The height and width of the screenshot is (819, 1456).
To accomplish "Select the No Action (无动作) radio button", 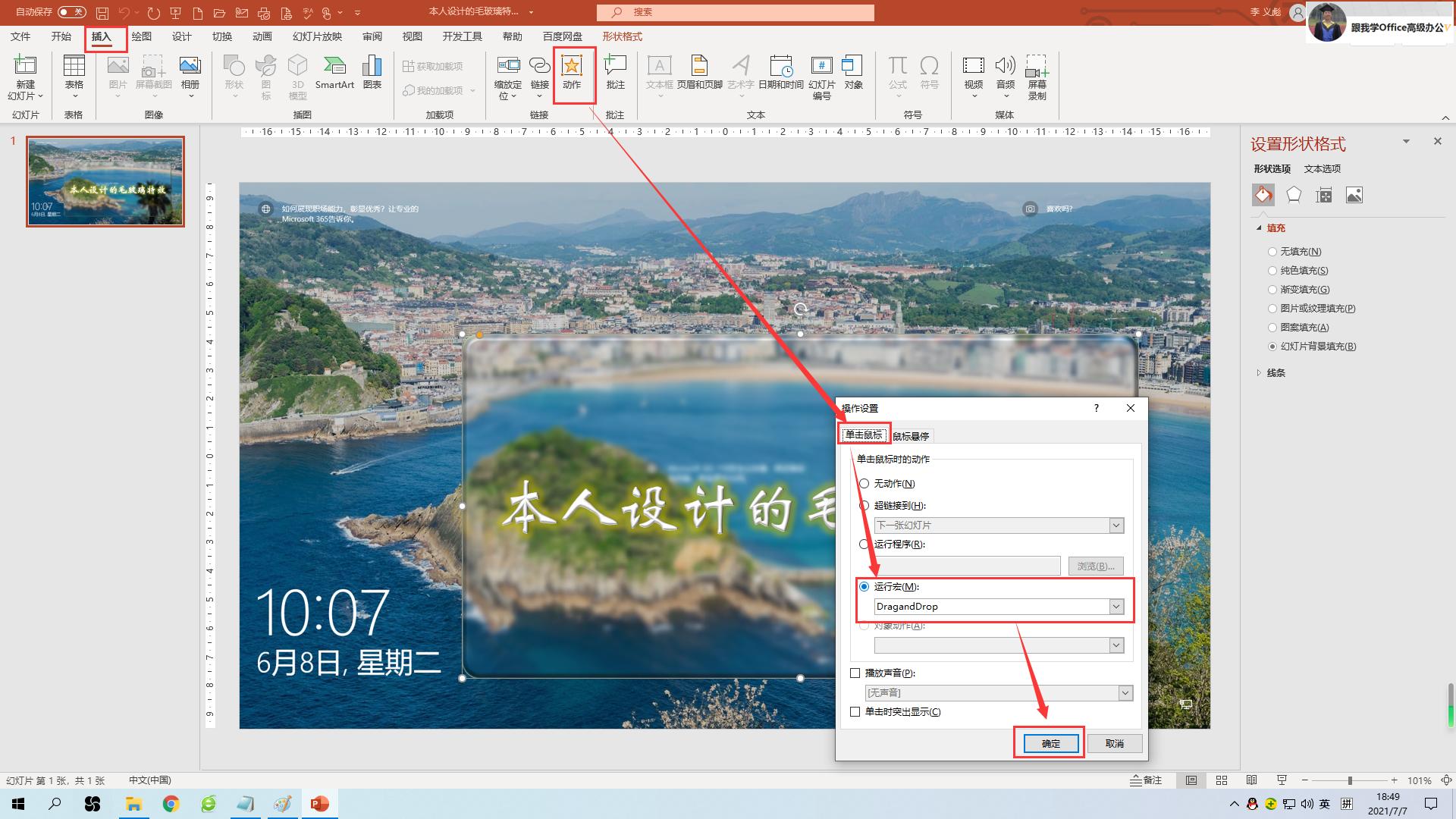I will point(864,484).
